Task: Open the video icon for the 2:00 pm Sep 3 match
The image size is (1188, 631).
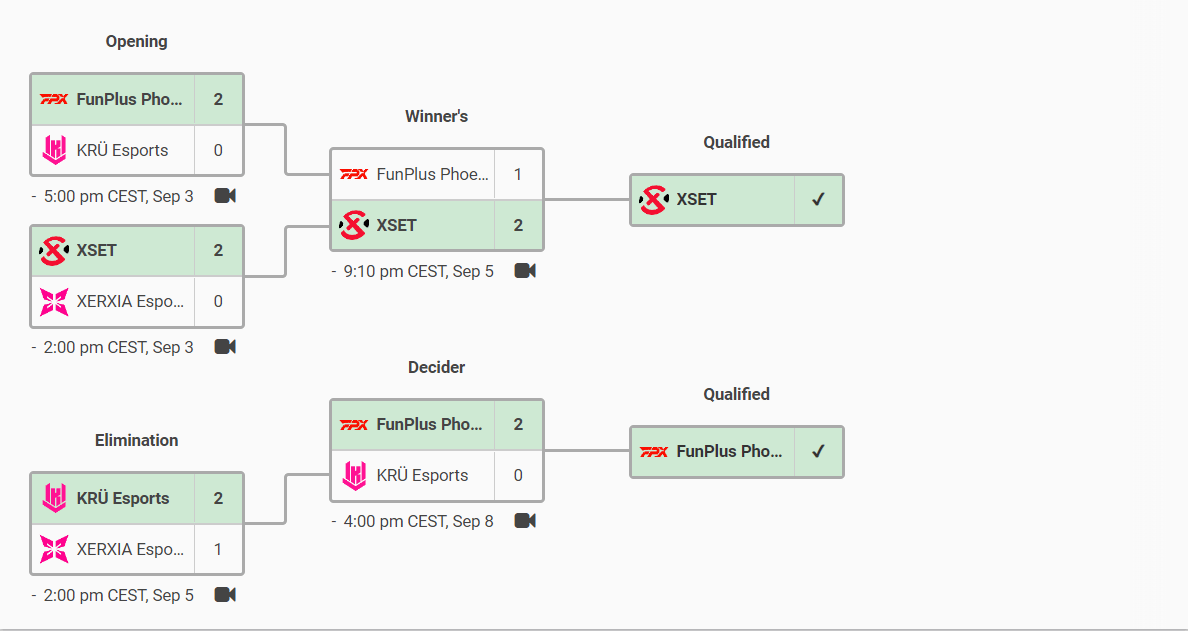Action: 225,347
